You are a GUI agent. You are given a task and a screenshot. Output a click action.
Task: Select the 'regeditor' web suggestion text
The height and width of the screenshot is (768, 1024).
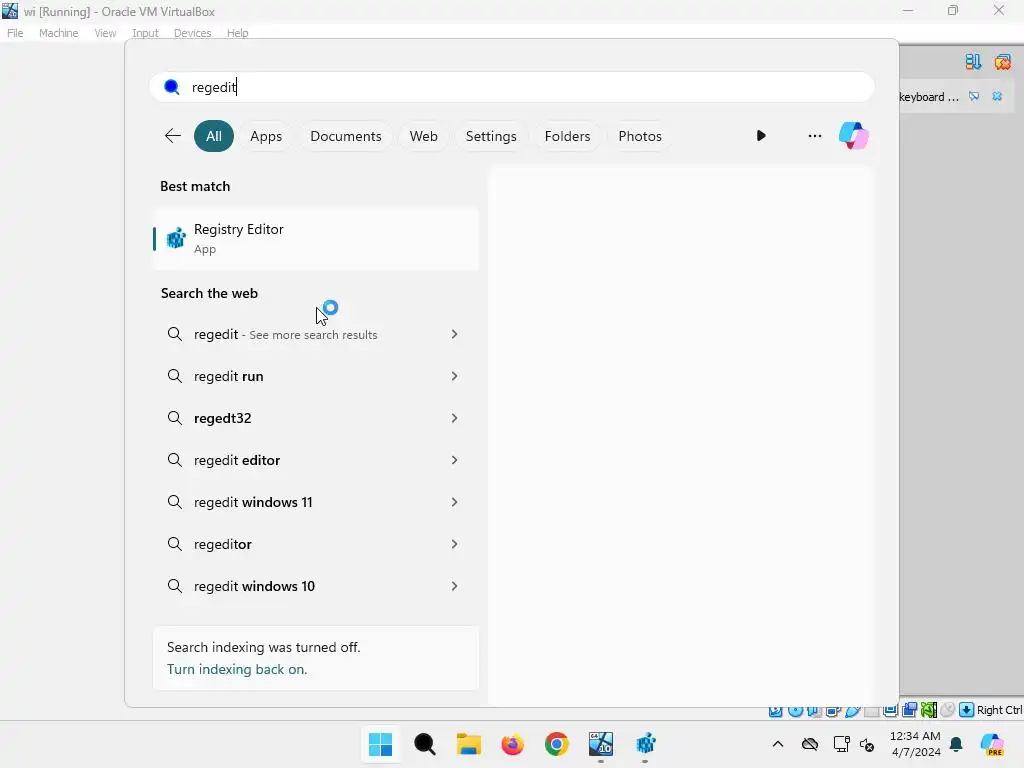click(223, 544)
